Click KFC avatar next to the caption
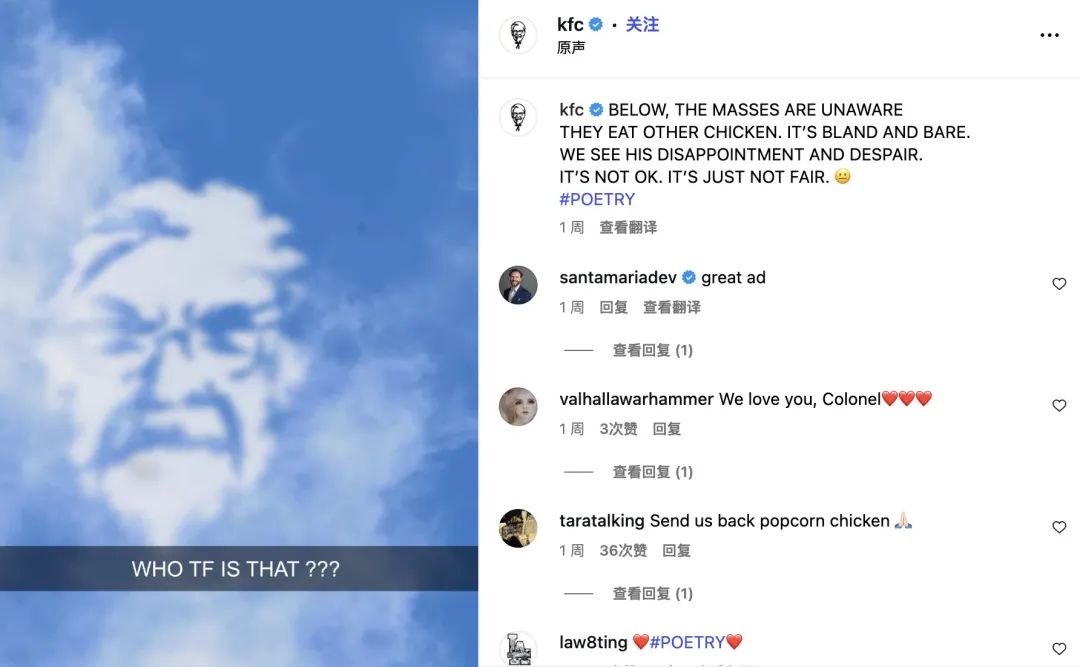 pos(518,117)
